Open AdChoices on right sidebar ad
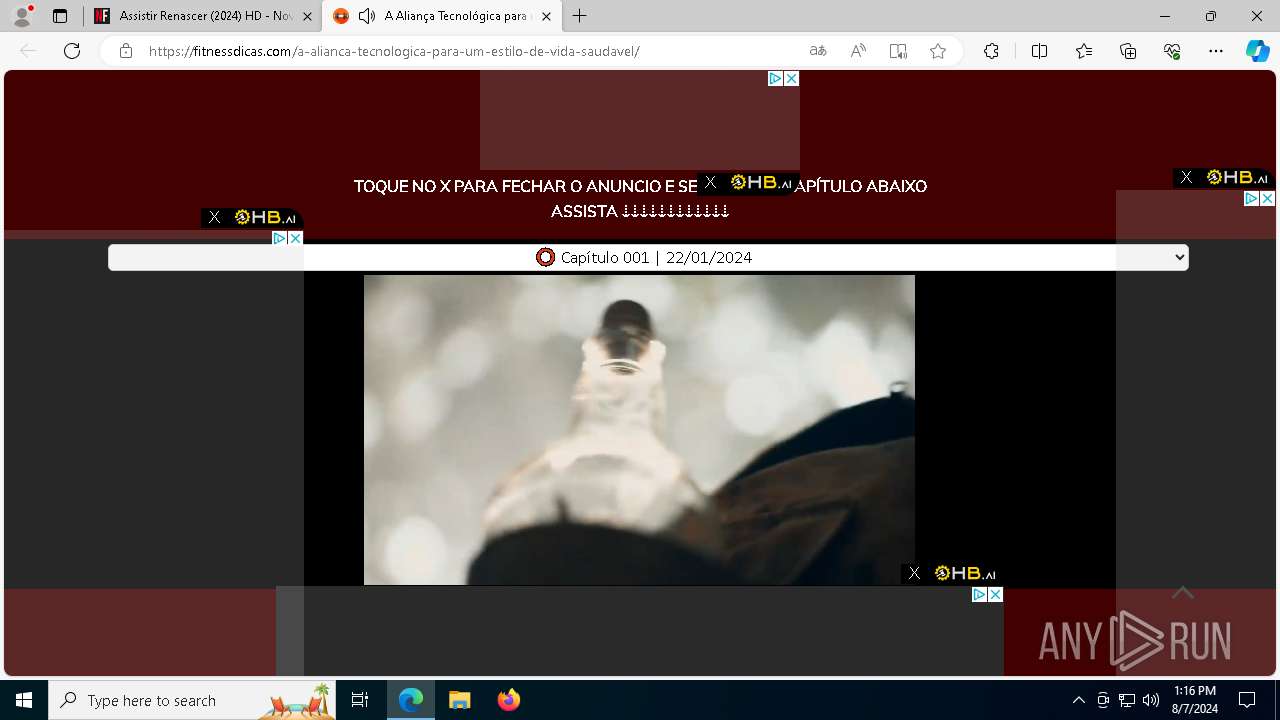 pos(1251,199)
